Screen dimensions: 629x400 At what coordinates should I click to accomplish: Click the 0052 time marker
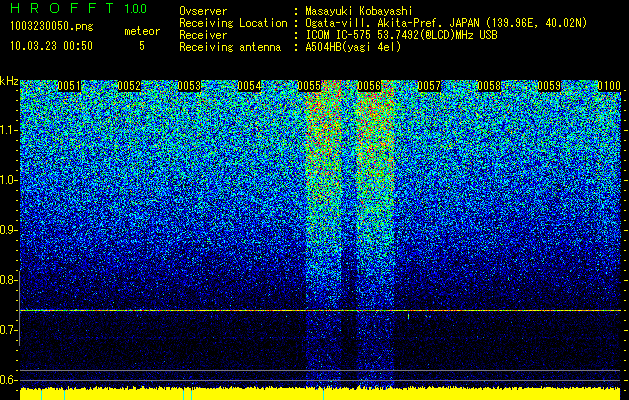(x=129, y=86)
